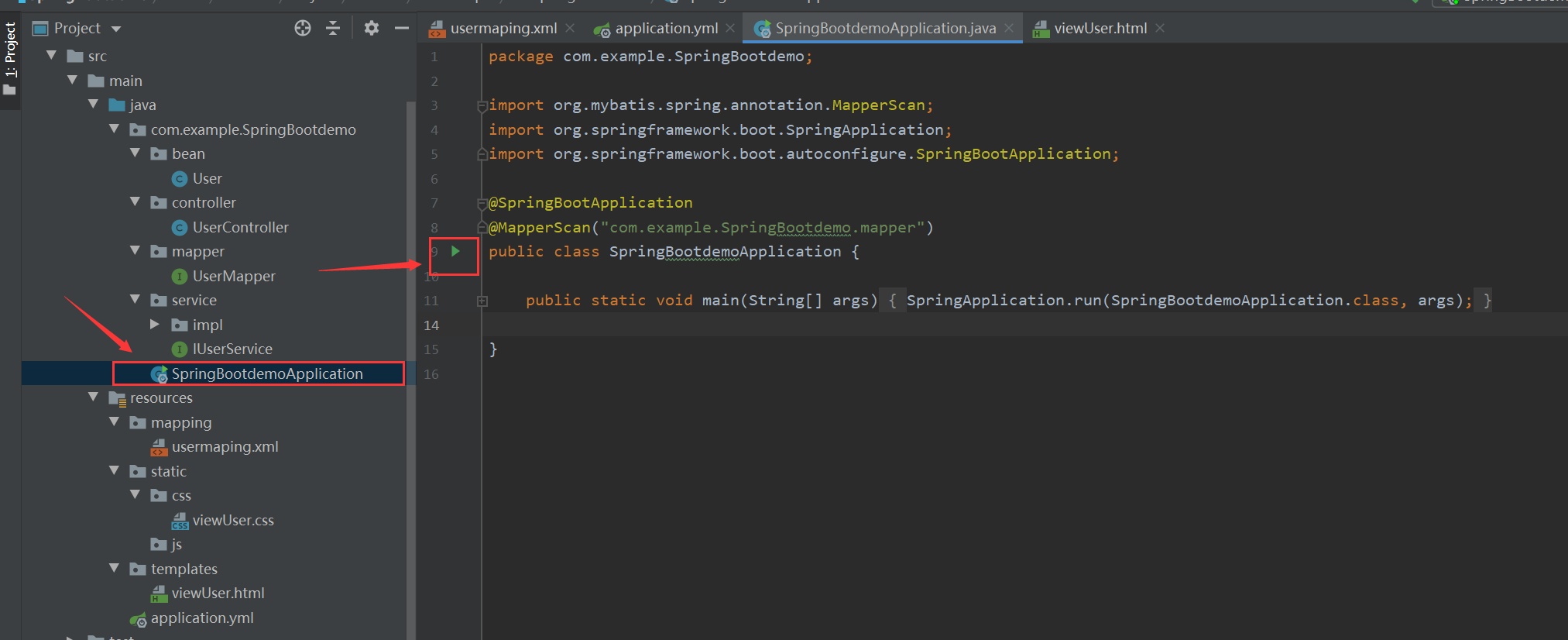Click the collapse all icon in Project panel
Viewport: 1568px width, 640px height.
pos(333,29)
